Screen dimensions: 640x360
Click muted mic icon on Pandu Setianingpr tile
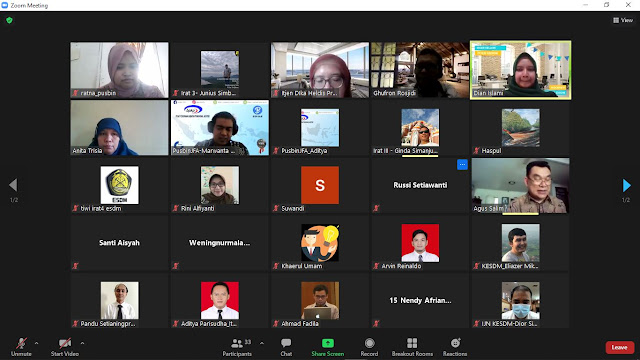(76, 324)
